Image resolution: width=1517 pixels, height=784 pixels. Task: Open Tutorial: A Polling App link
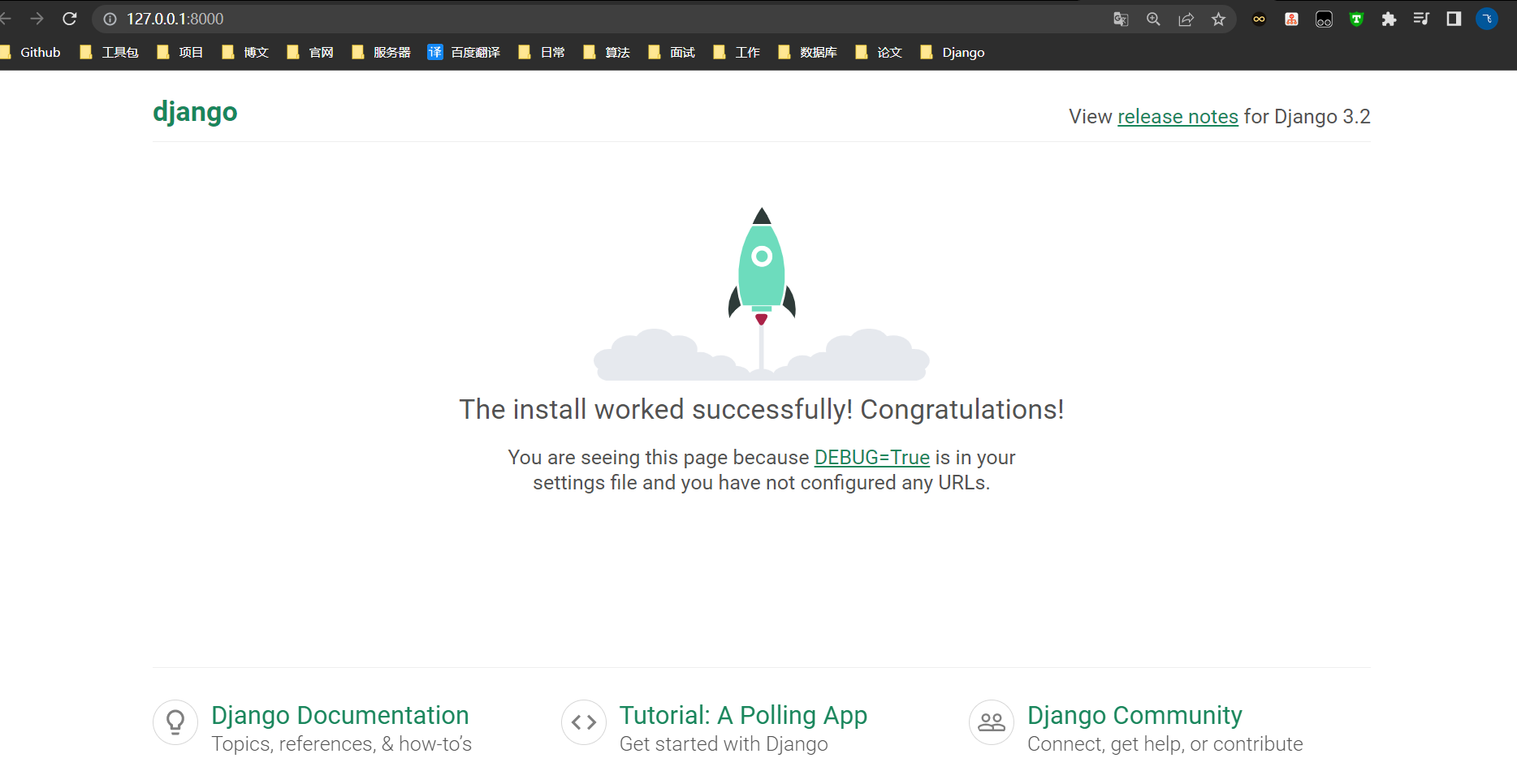(743, 715)
